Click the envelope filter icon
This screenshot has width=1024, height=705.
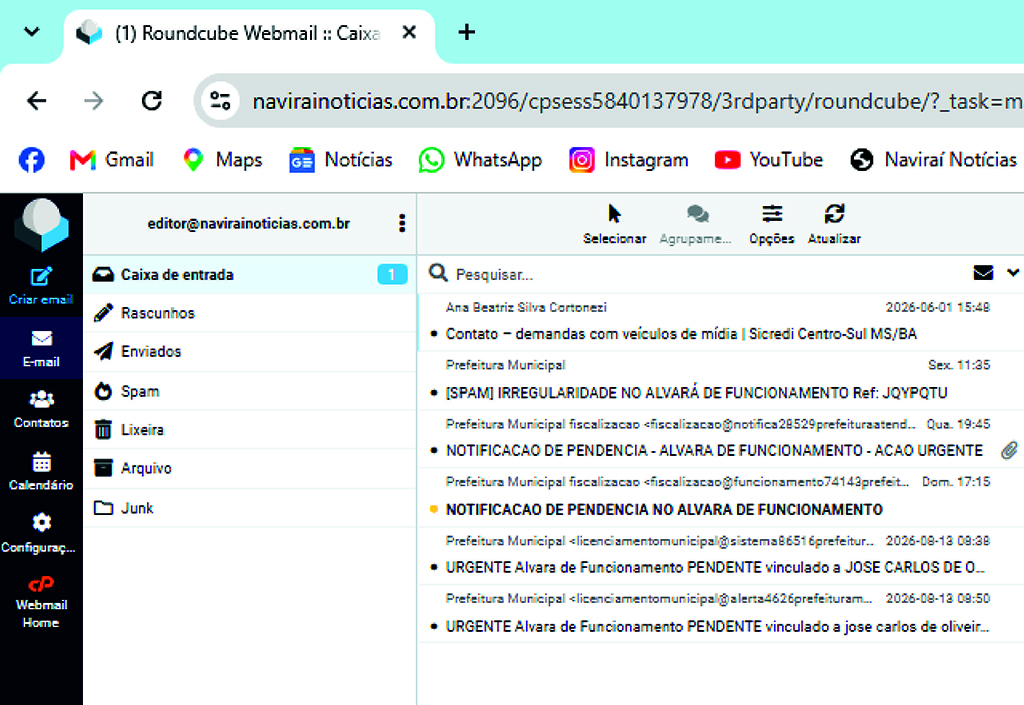[x=983, y=273]
